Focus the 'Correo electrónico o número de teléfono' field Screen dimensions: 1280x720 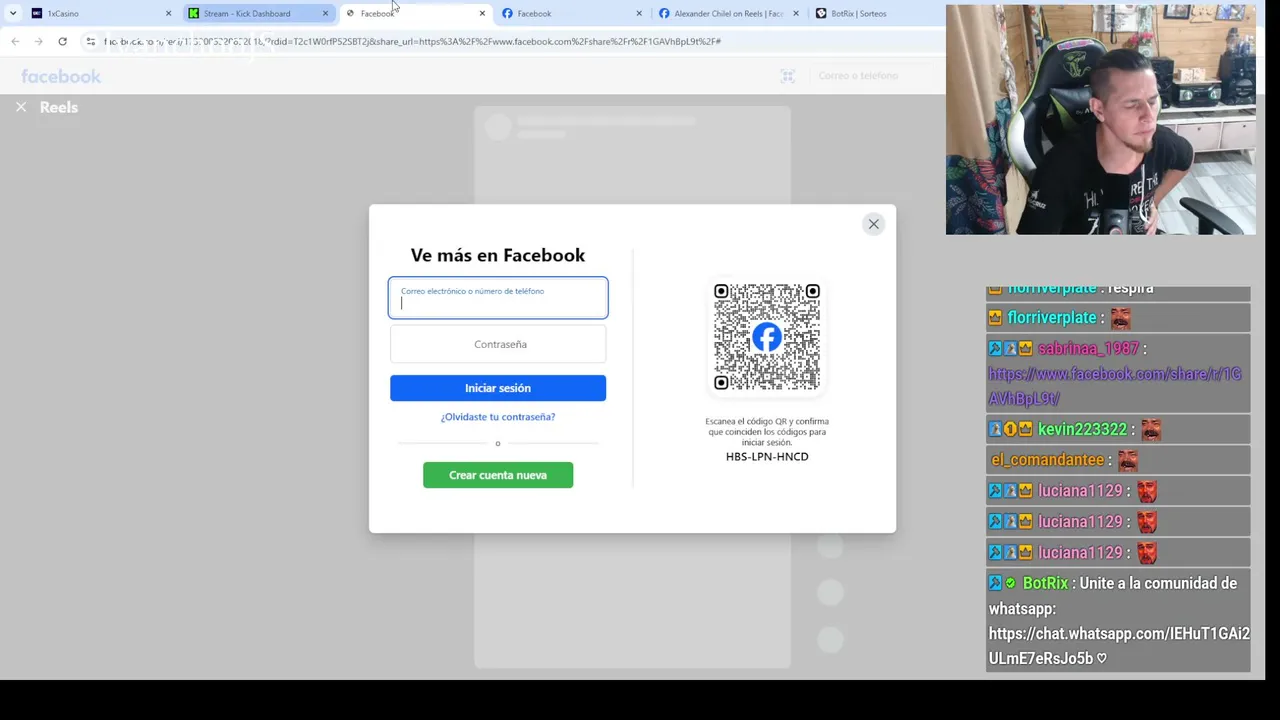tap(498, 298)
